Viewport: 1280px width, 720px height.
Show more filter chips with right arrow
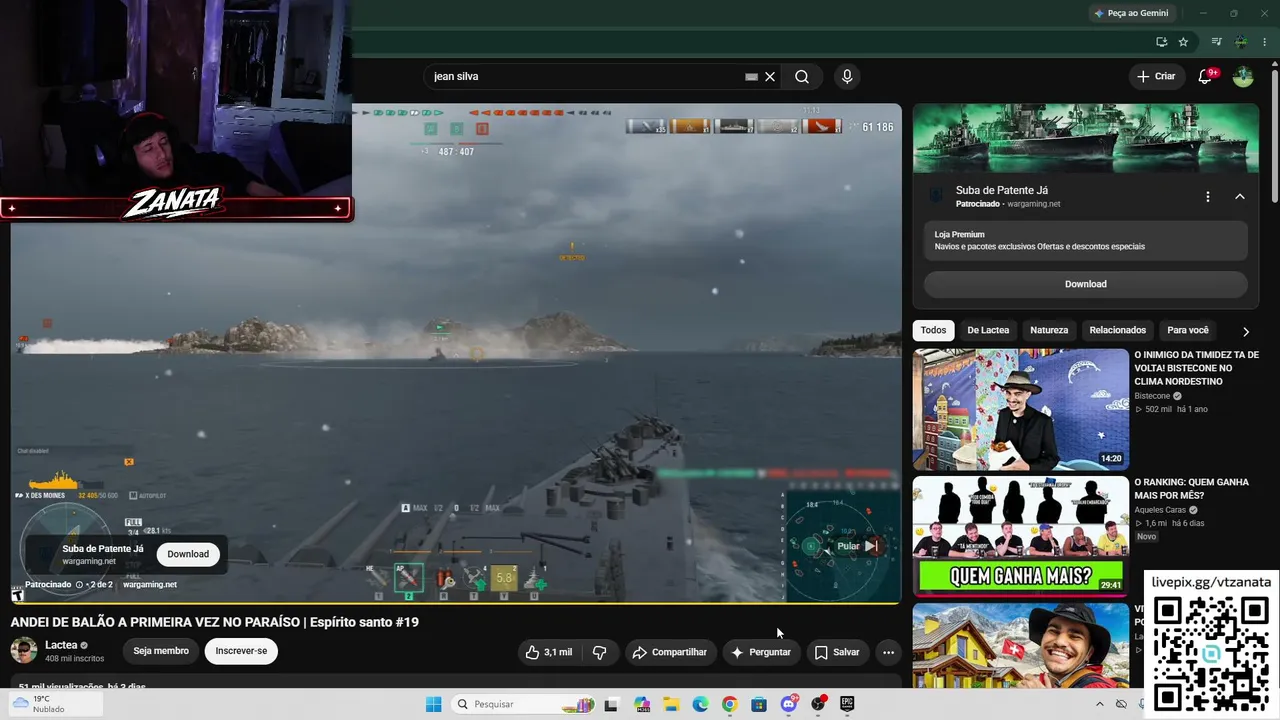coord(1246,331)
